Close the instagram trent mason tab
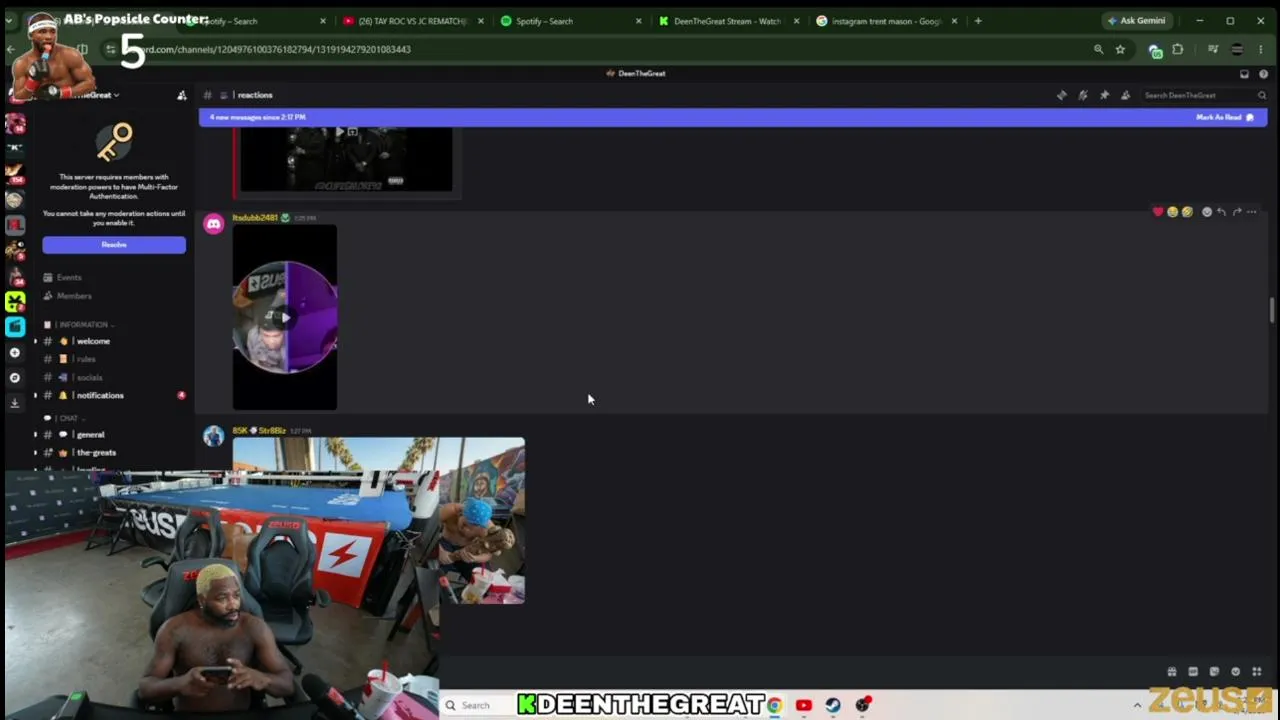 [954, 21]
